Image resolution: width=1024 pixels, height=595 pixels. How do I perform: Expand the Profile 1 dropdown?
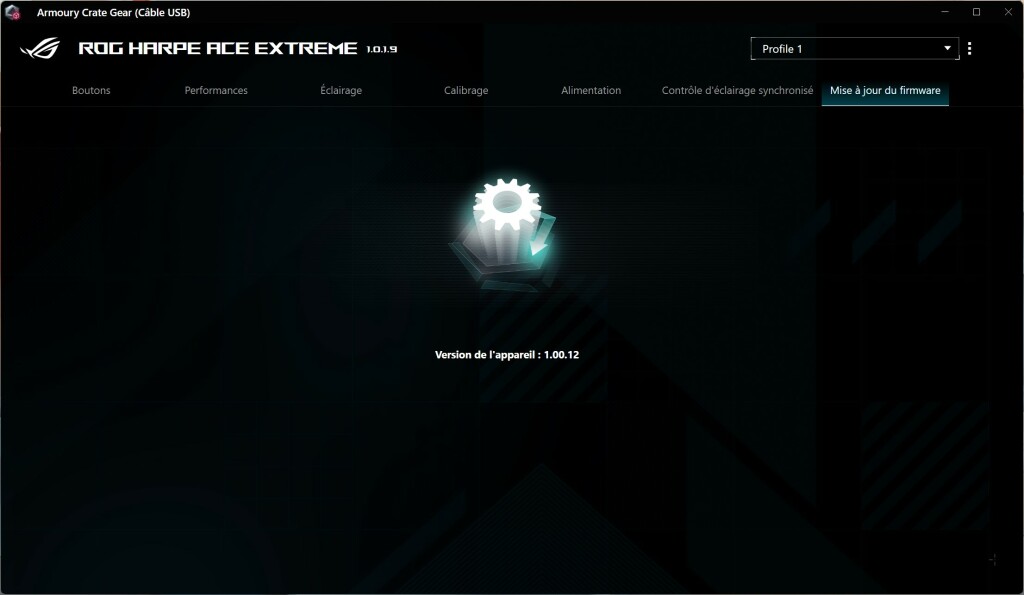[854, 48]
